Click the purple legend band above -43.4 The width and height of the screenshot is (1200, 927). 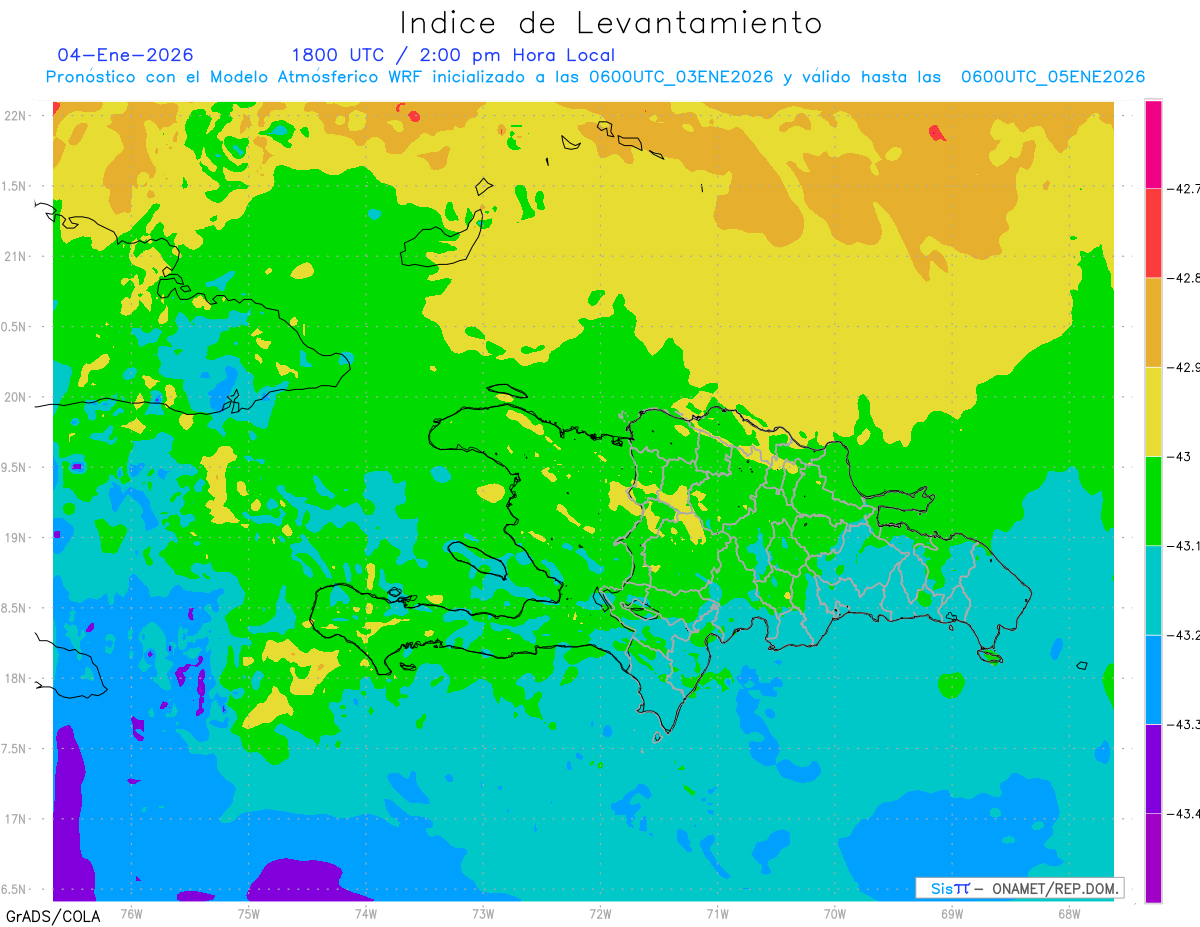click(1153, 768)
